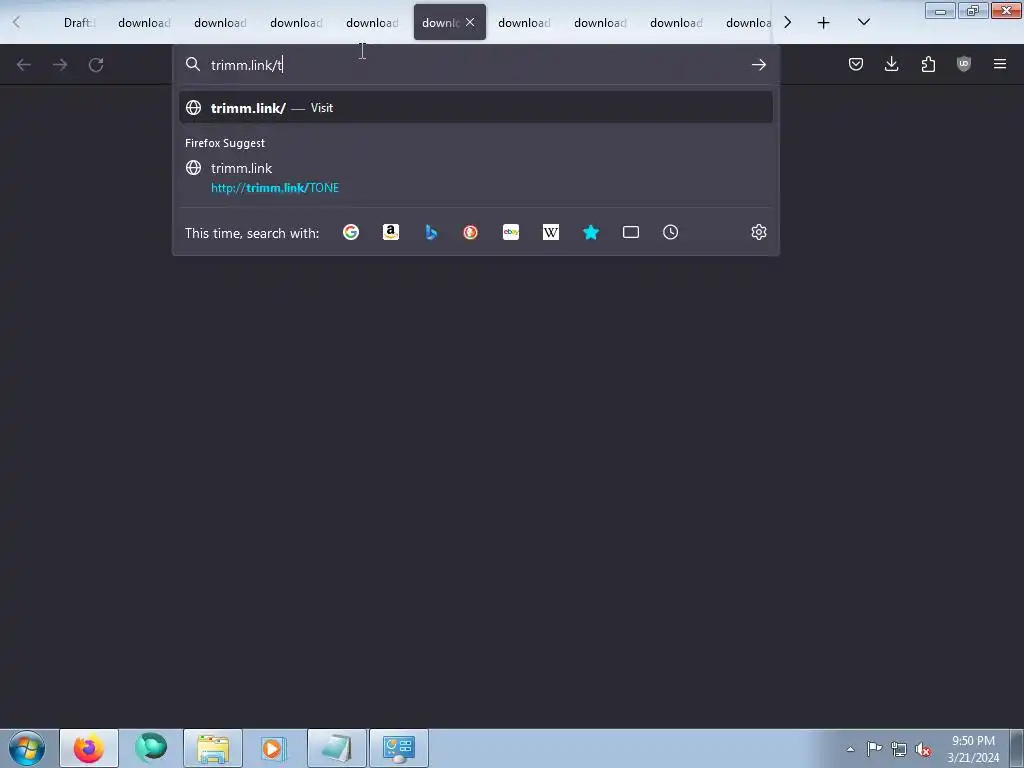Search with Amazon icon
This screenshot has height=768, width=1024.
(391, 232)
